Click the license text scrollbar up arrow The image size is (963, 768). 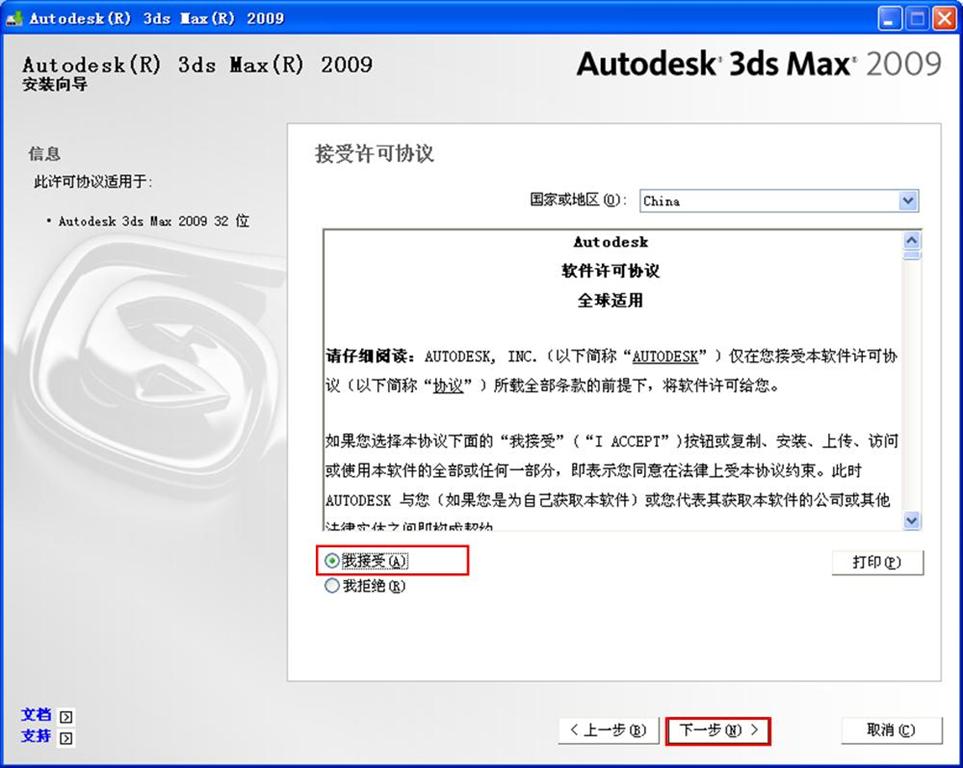point(911,240)
